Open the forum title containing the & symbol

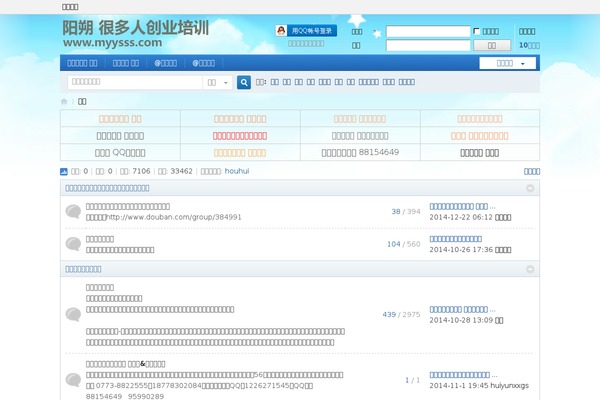[126, 364]
